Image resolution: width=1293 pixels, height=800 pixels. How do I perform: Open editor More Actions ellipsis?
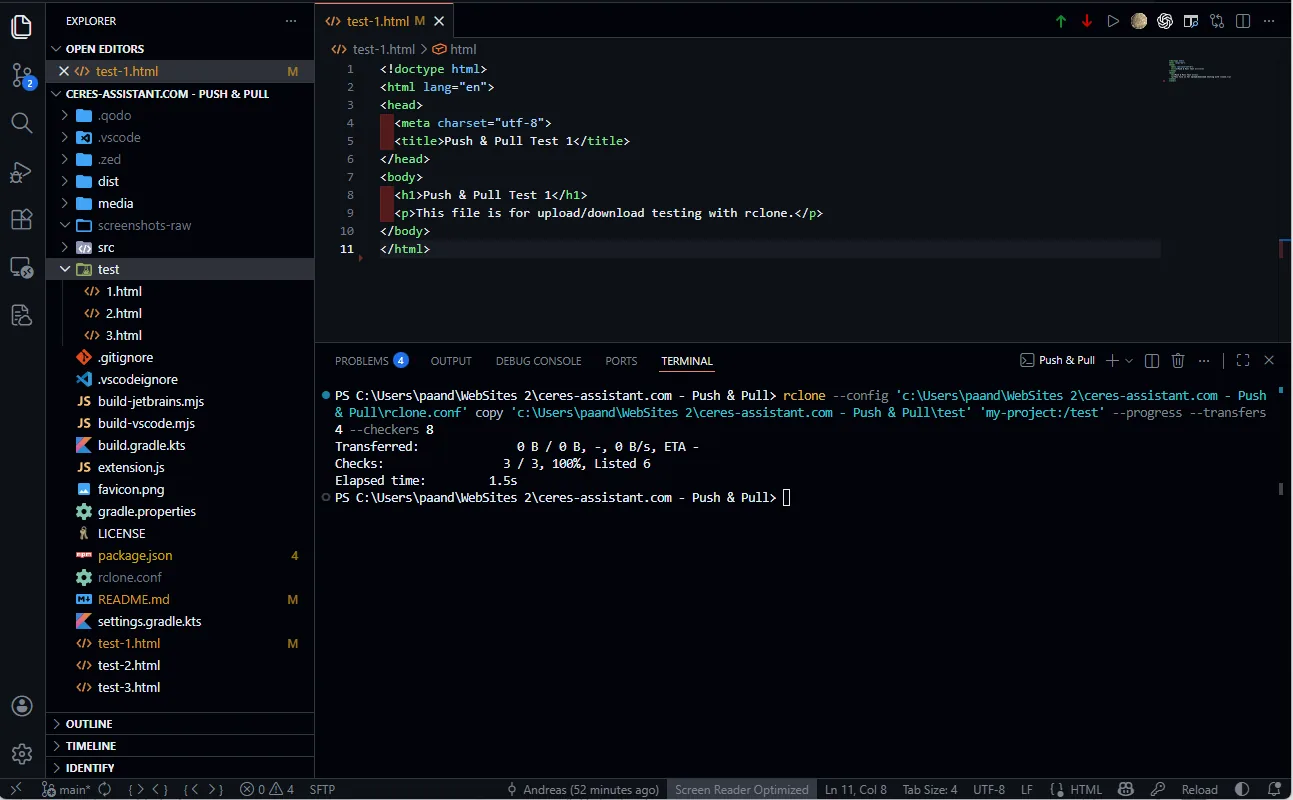[1269, 21]
